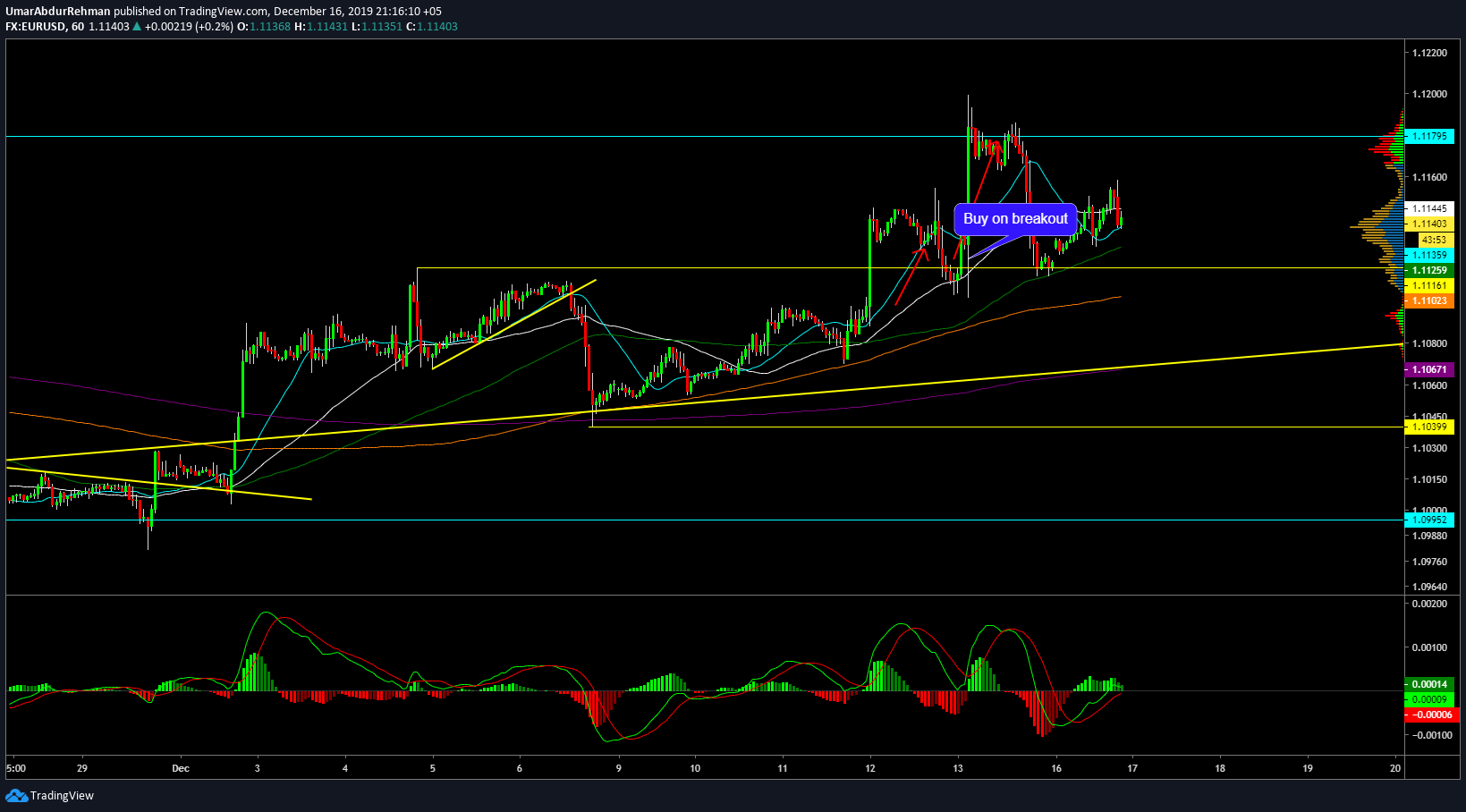Click the 29 date on time axis

pyautogui.click(x=82, y=768)
